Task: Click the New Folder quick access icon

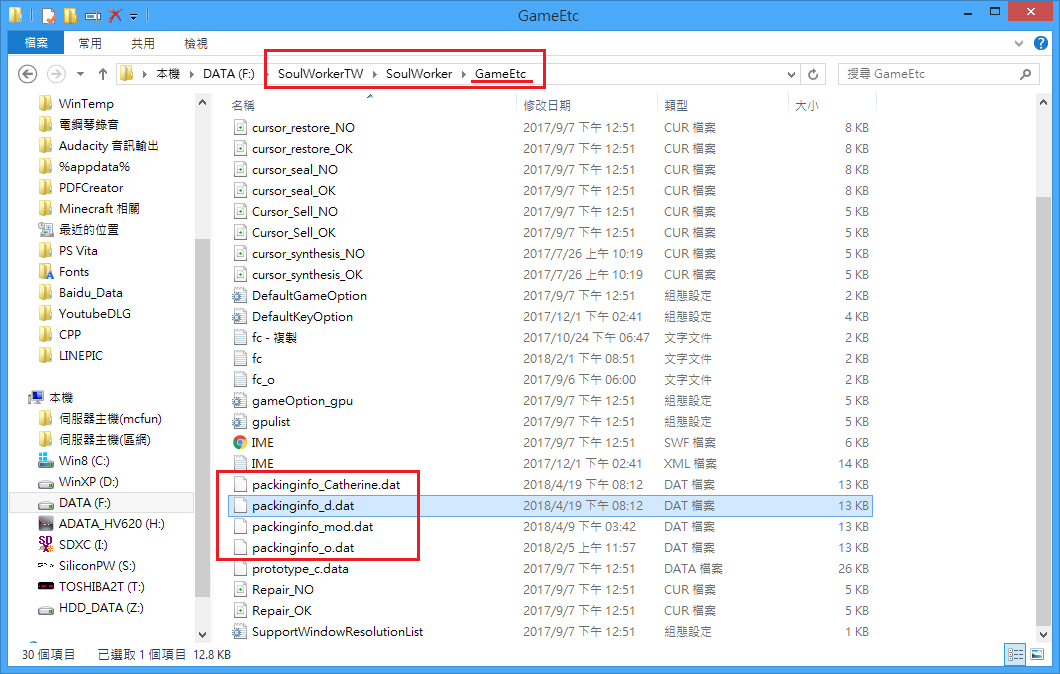Action: 70,15
